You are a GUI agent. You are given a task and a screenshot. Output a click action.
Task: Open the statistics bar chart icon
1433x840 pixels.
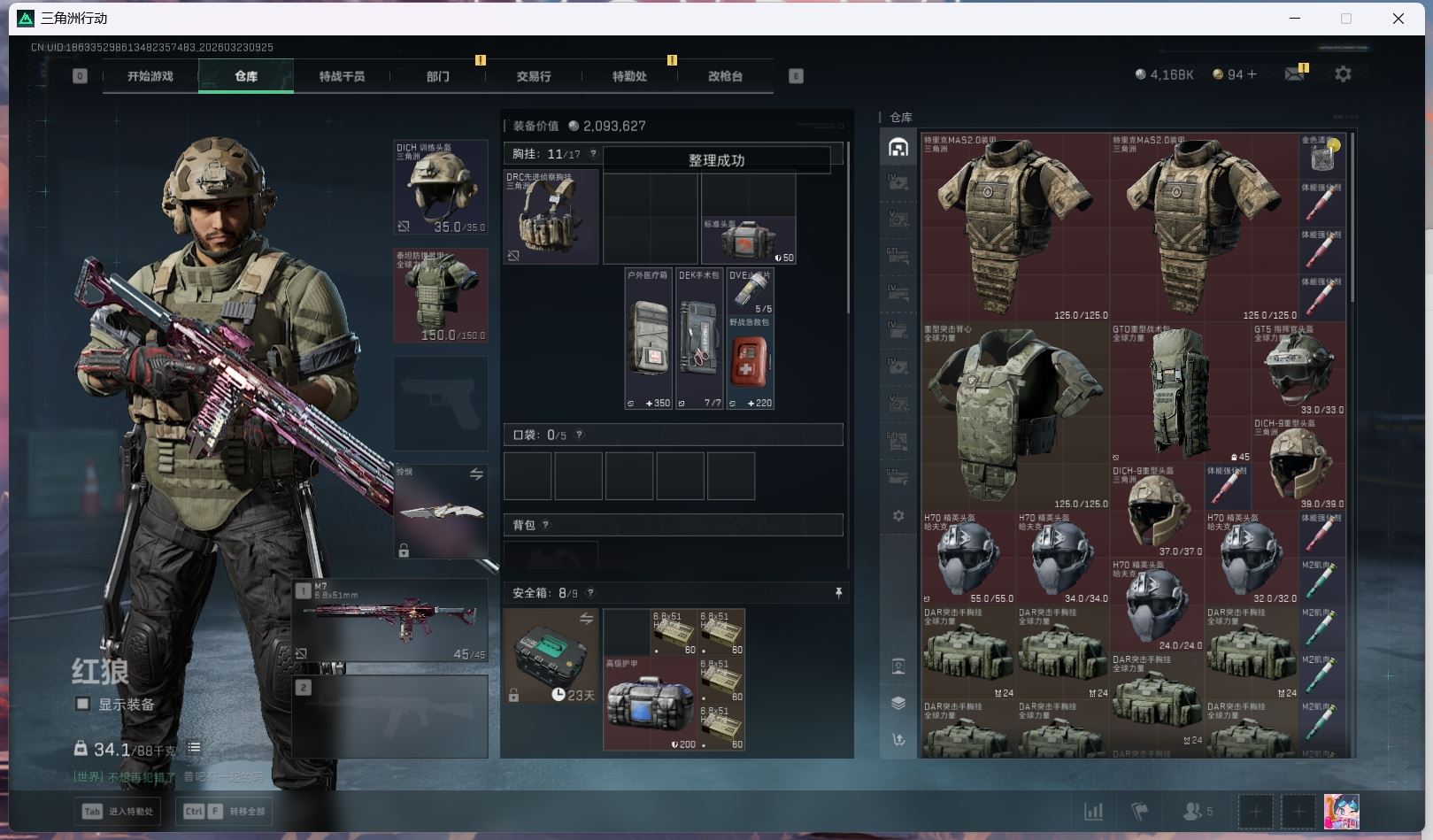(1094, 811)
